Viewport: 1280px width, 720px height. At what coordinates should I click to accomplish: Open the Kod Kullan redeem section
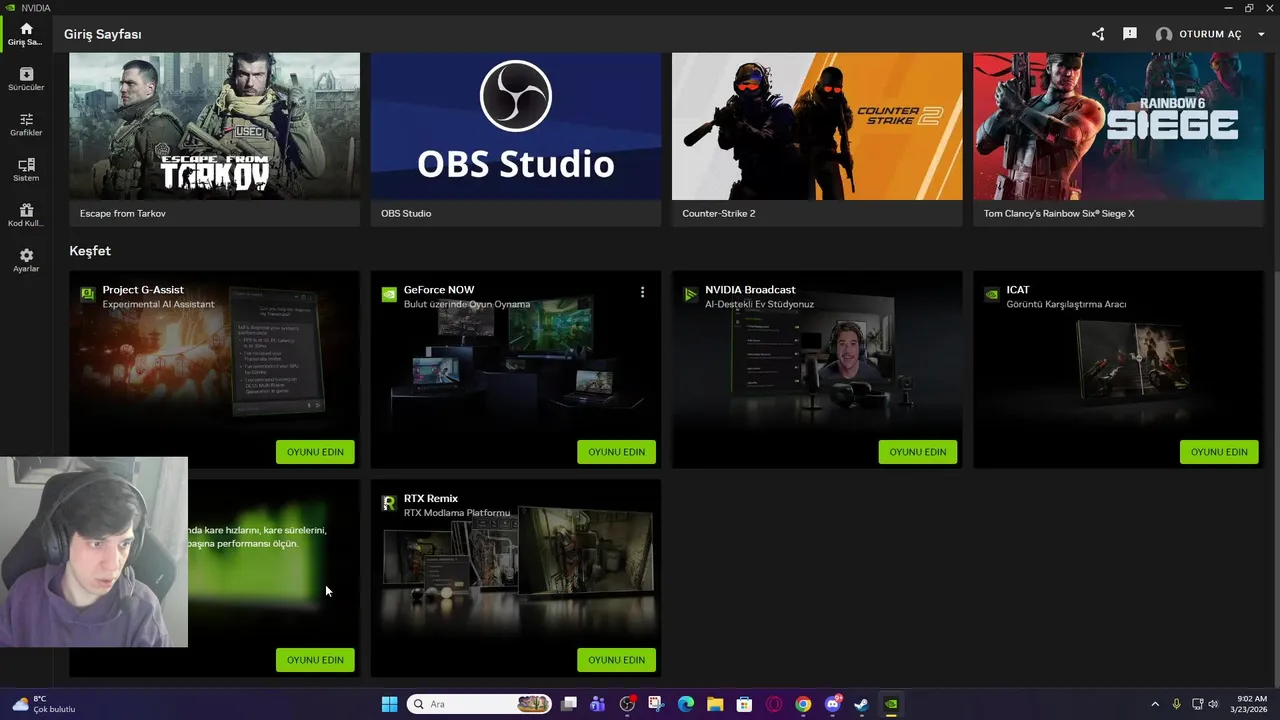click(x=26, y=215)
